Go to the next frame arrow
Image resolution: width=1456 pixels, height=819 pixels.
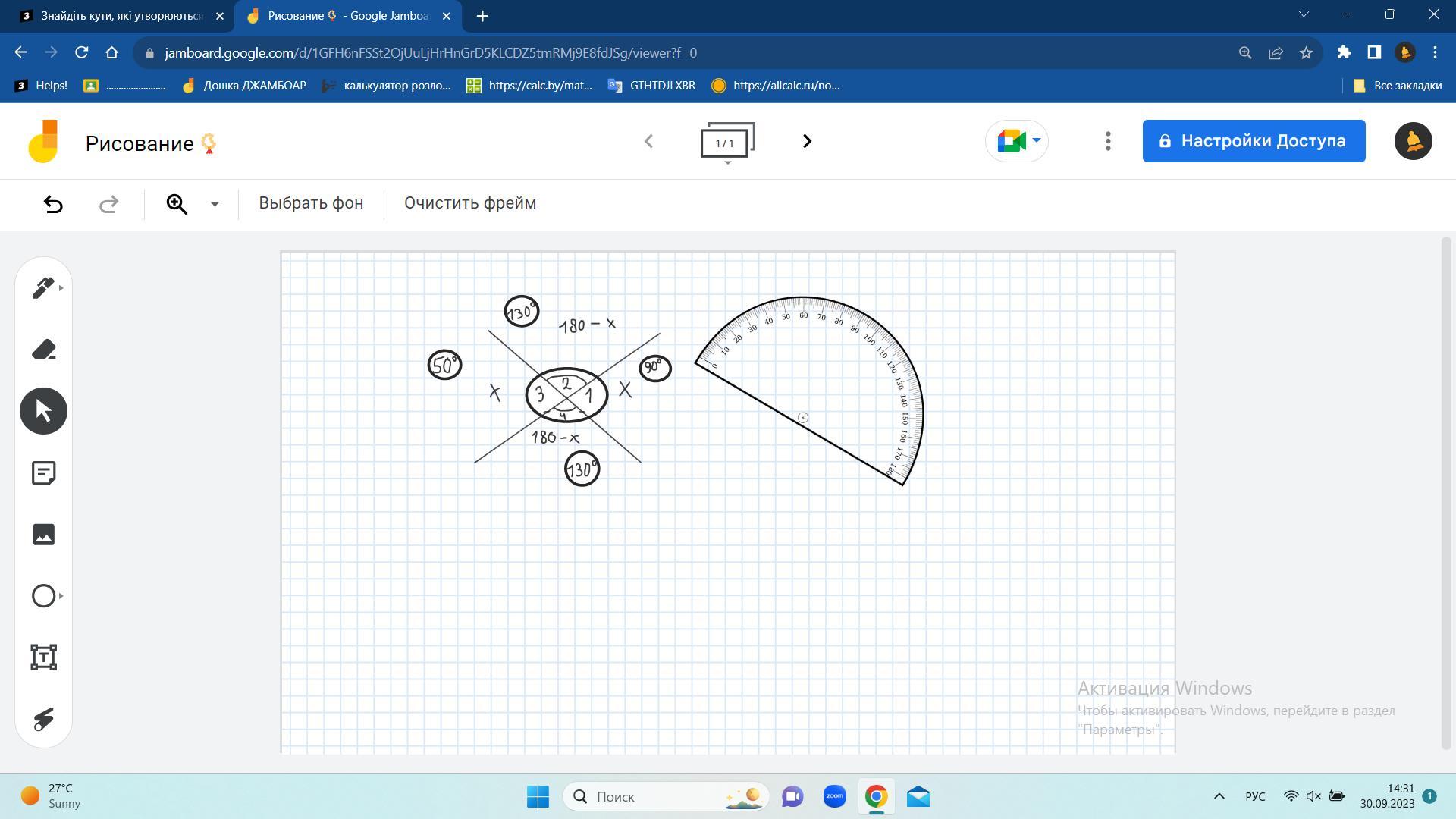point(807,141)
